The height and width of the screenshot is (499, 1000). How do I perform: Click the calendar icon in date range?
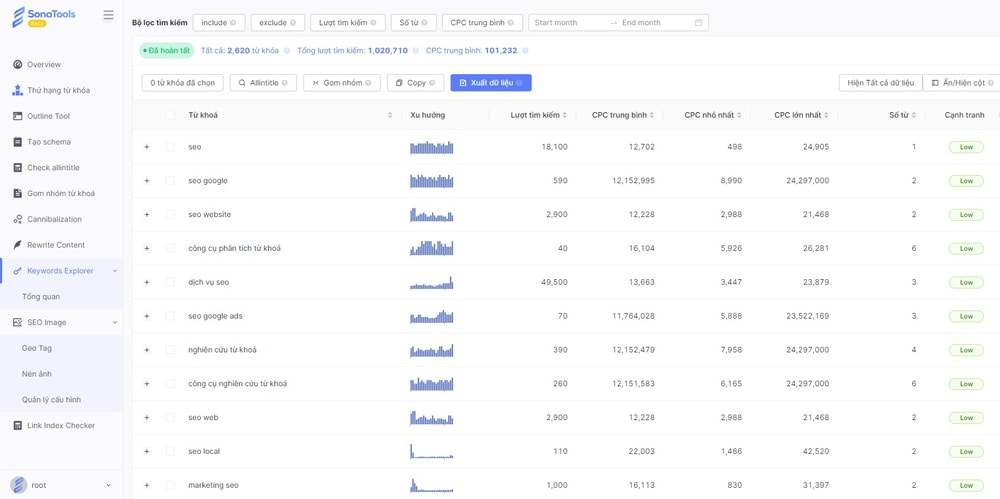[x=698, y=22]
